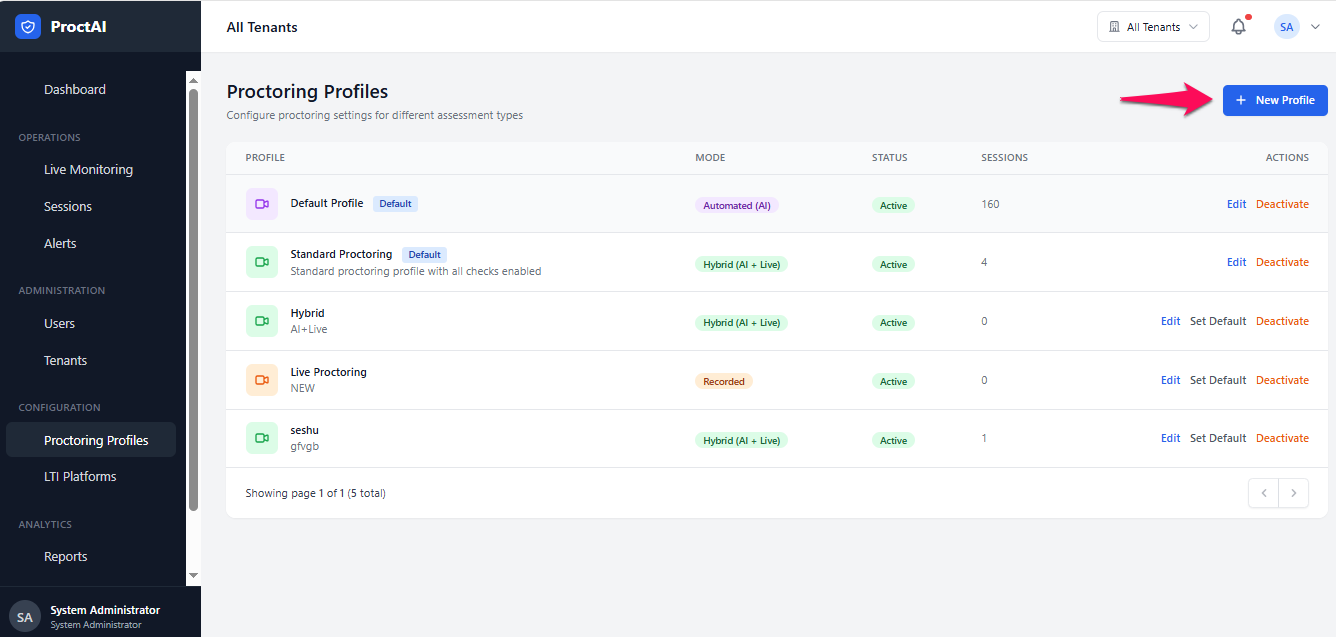Open the notifications bell

pyautogui.click(x=1238, y=27)
